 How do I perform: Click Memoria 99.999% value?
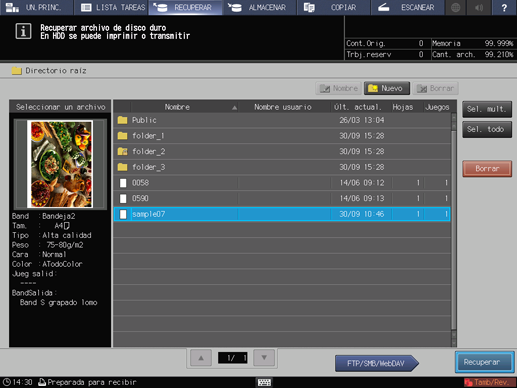point(499,43)
